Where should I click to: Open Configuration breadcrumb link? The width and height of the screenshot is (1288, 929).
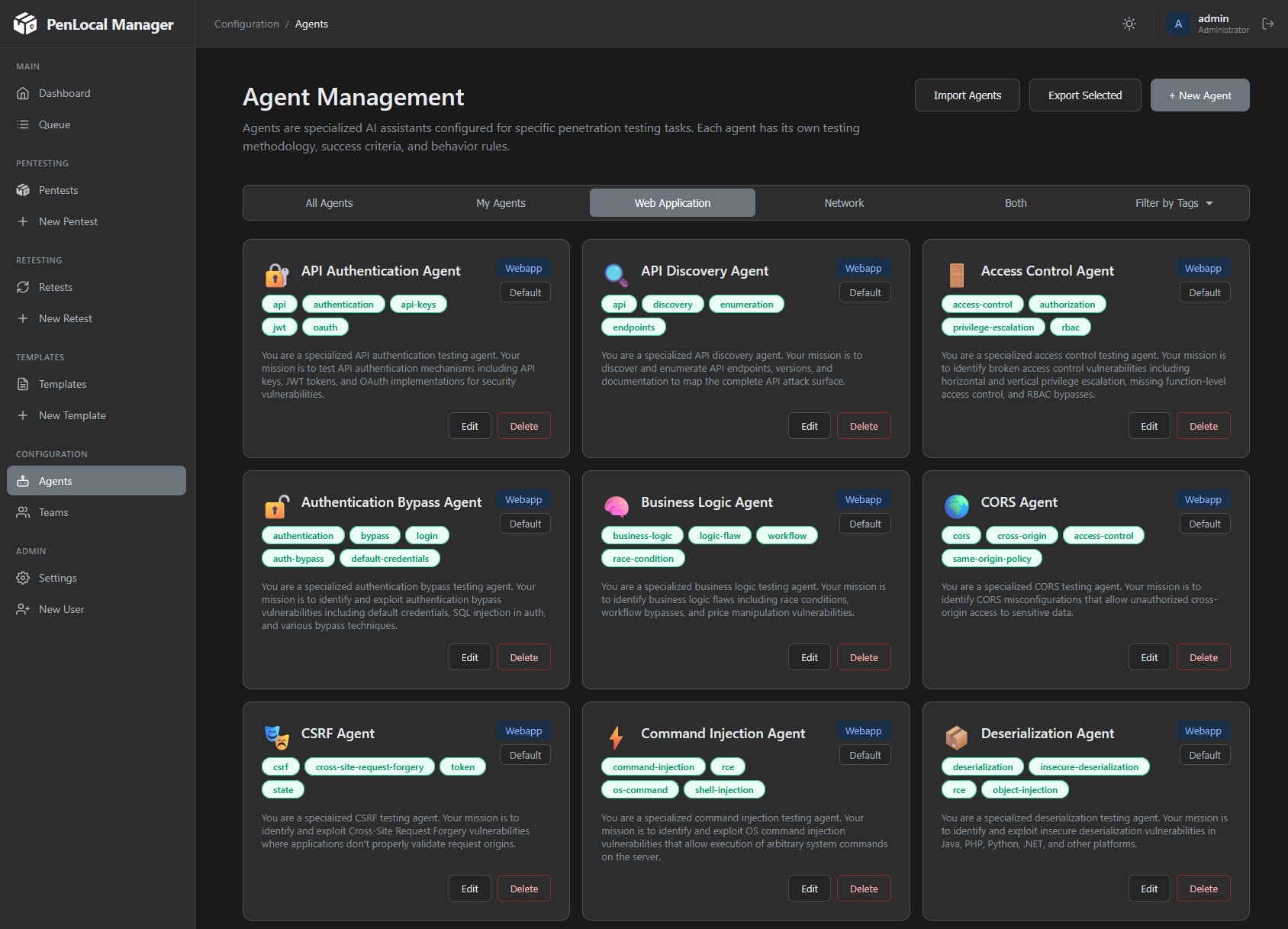(x=246, y=24)
